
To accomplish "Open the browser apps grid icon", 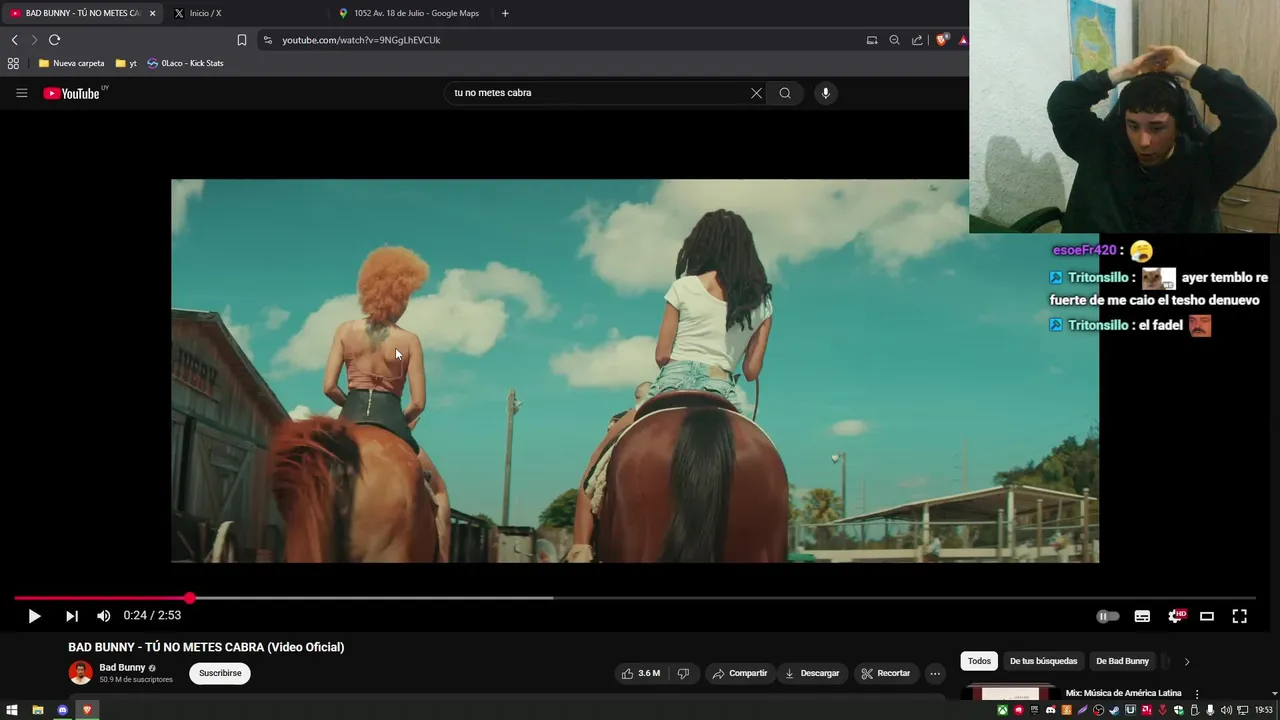I will 13,63.
